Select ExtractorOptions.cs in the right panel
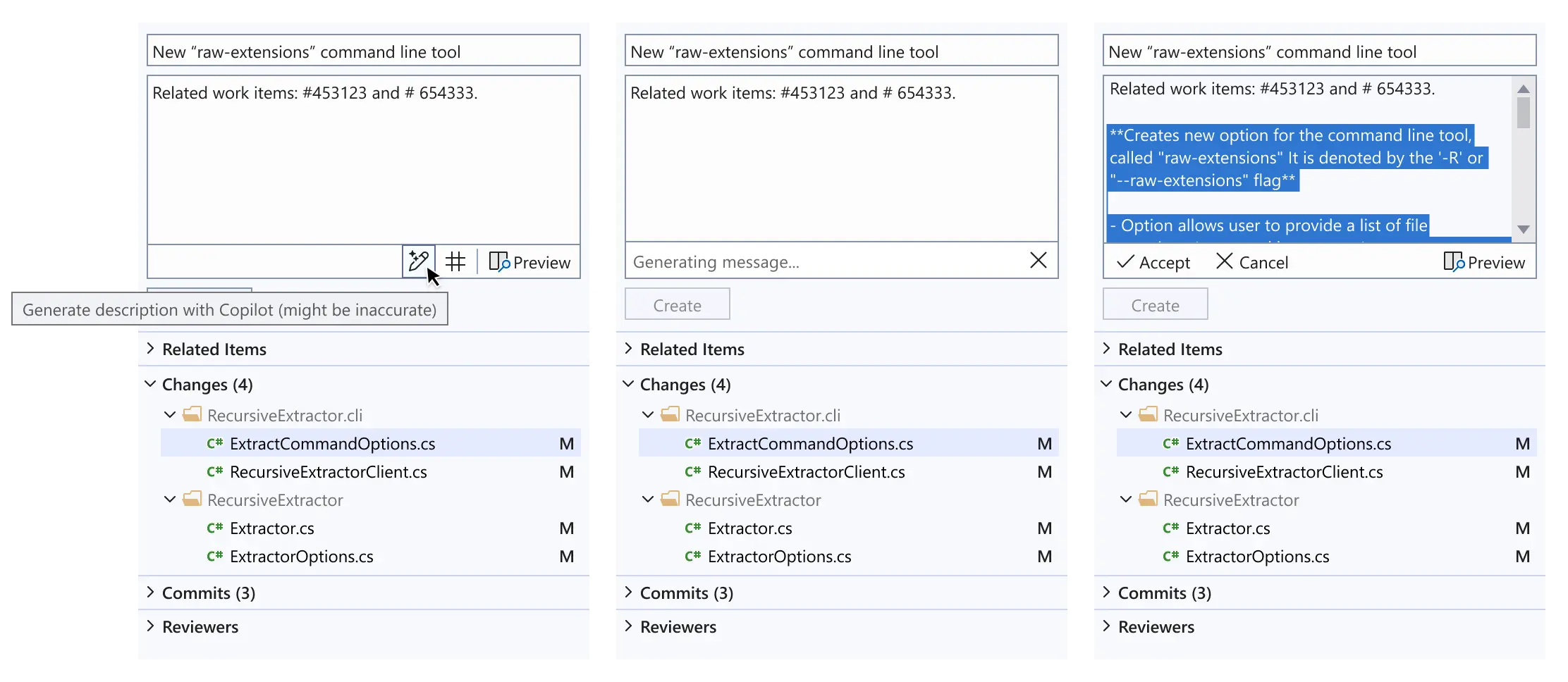Viewport: 1568px width, 682px height. coord(1257,557)
